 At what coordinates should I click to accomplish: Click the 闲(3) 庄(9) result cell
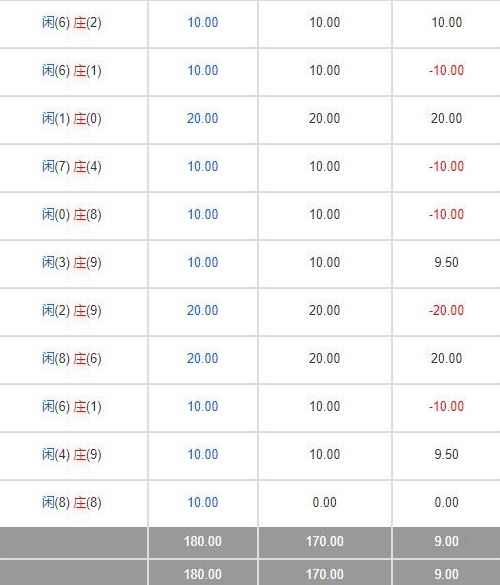72,262
